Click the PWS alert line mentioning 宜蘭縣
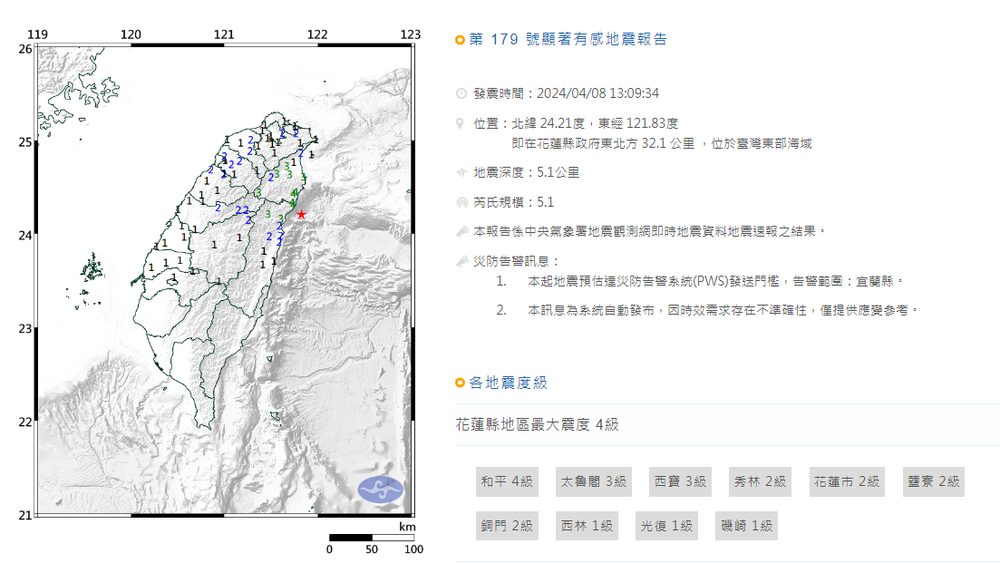Viewport: 1000px width, 563px height. tap(715, 281)
